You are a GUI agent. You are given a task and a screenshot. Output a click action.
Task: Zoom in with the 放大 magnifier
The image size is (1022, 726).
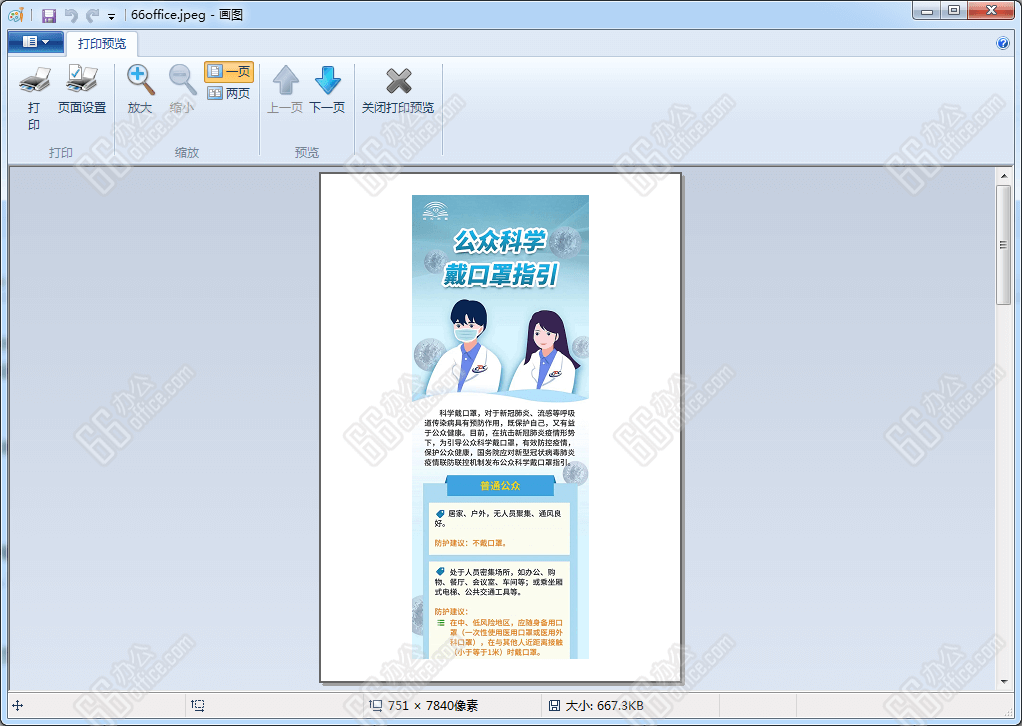point(140,81)
